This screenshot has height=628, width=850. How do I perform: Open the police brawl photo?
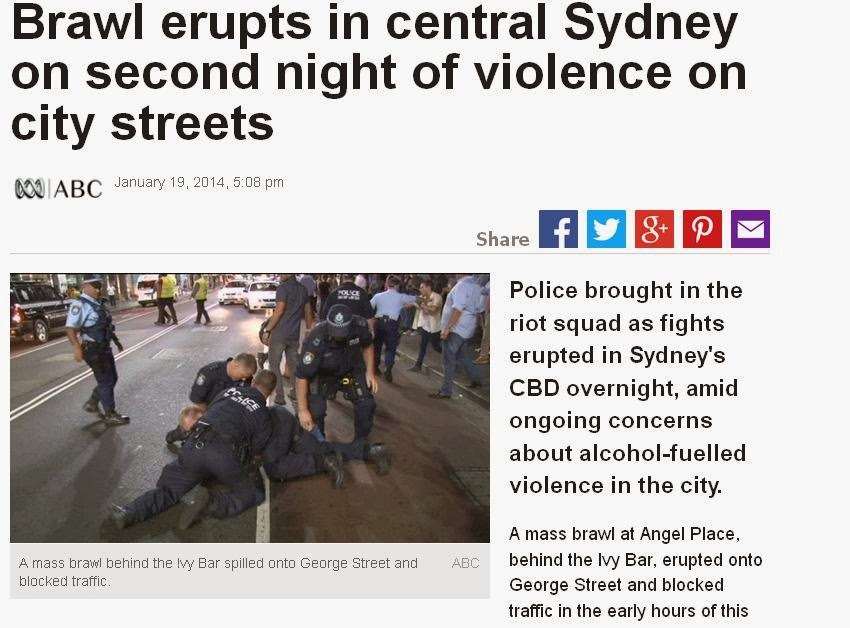tap(250, 408)
